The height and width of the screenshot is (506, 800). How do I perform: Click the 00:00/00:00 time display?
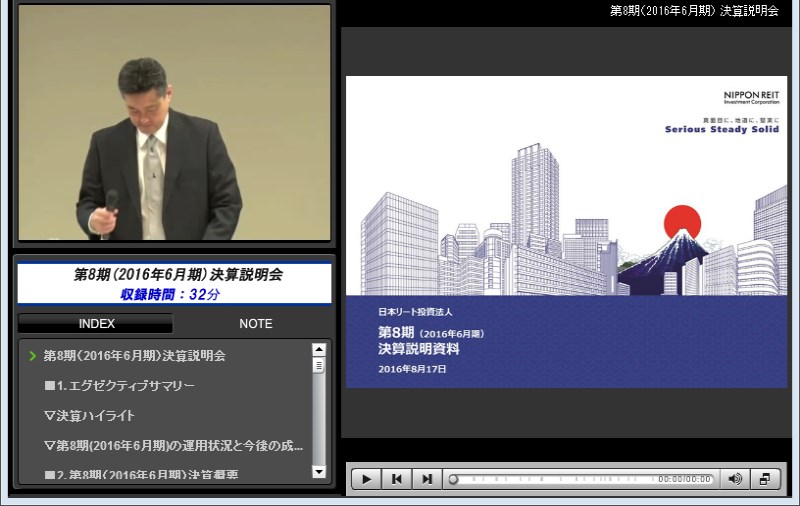pyautogui.click(x=684, y=479)
